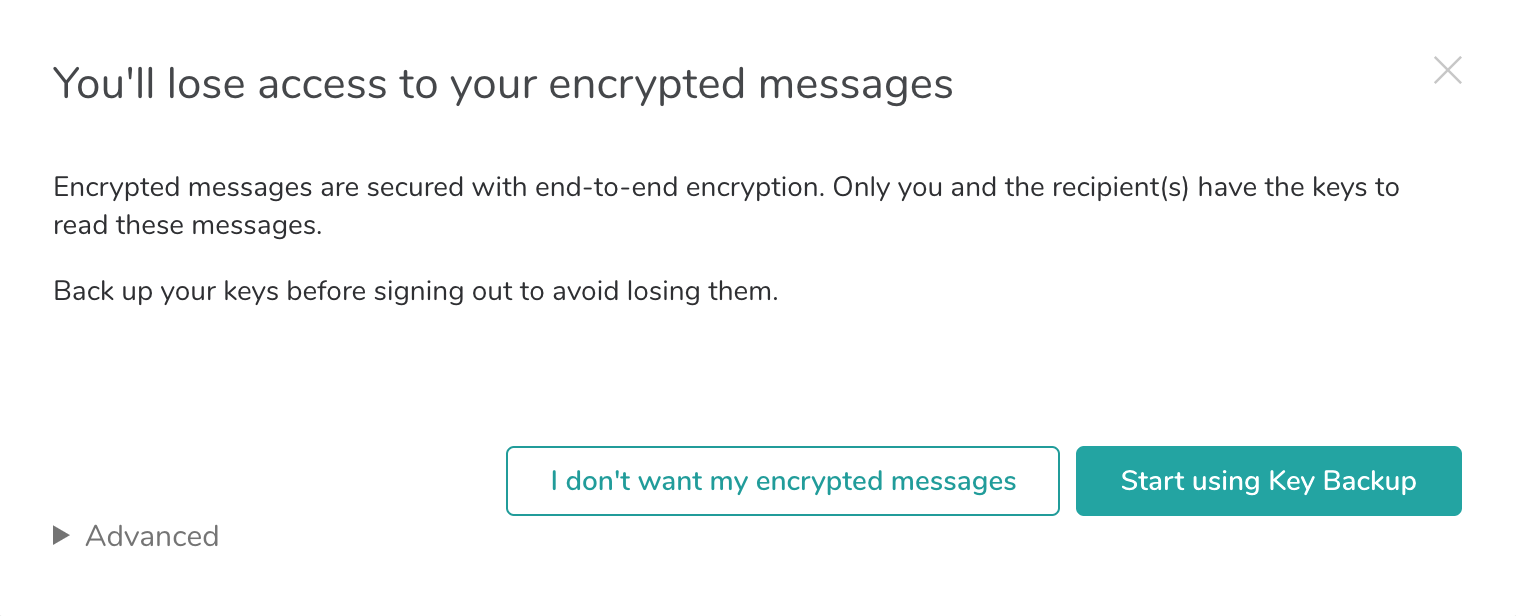Confirm signing out without encrypted messages
This screenshot has width=1516, height=616.
coord(783,481)
